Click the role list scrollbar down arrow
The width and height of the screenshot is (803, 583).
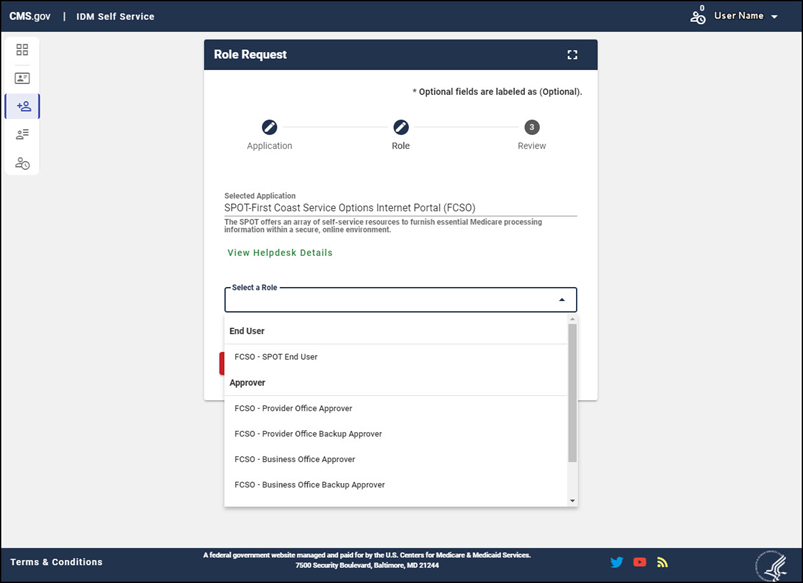[x=572, y=500]
